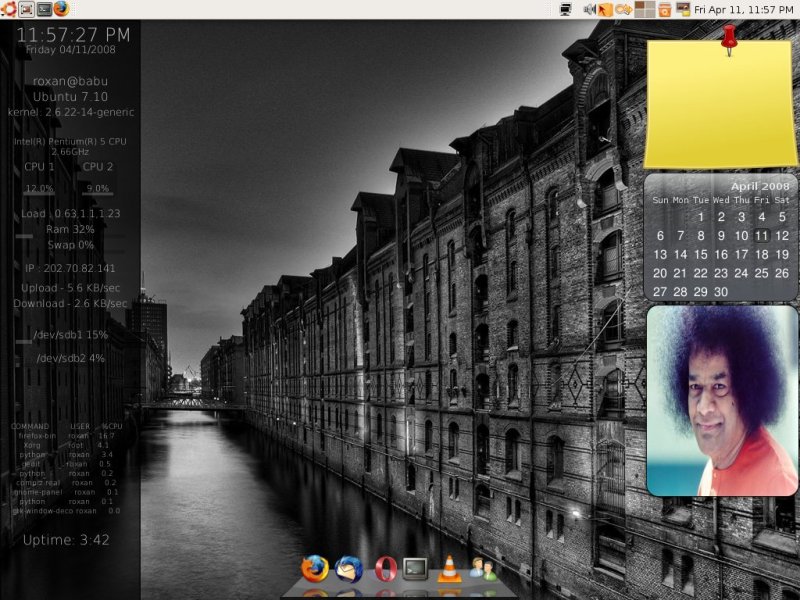Select date 30 in the calendar

click(x=721, y=292)
